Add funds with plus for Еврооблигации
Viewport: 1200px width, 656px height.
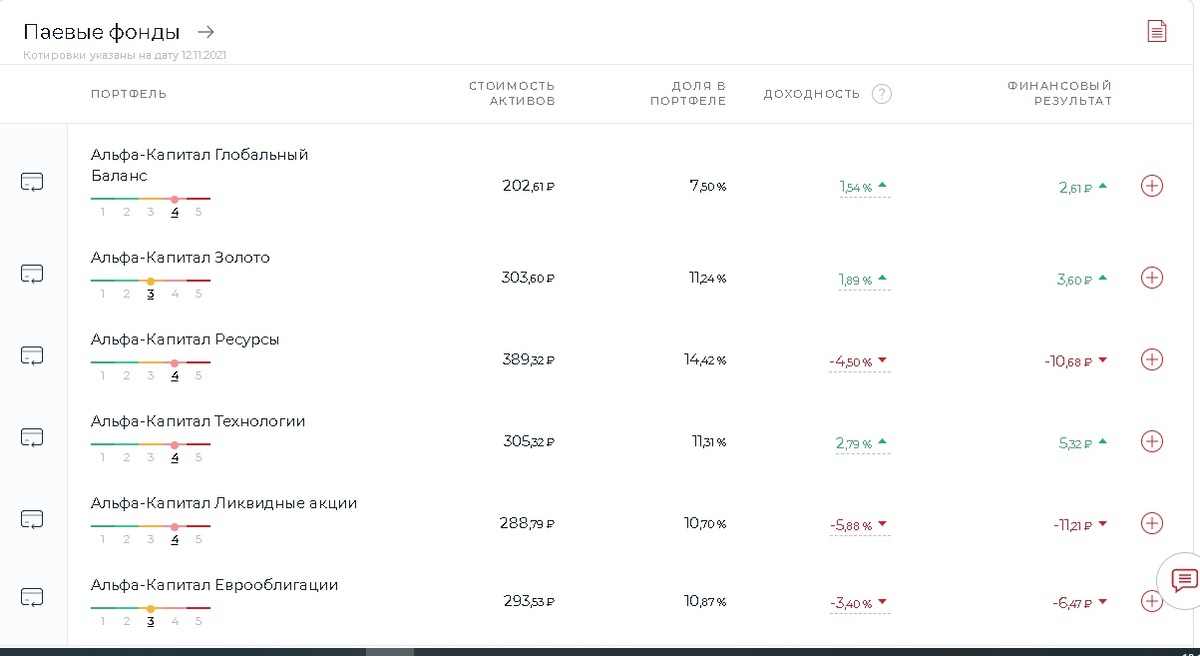1152,601
